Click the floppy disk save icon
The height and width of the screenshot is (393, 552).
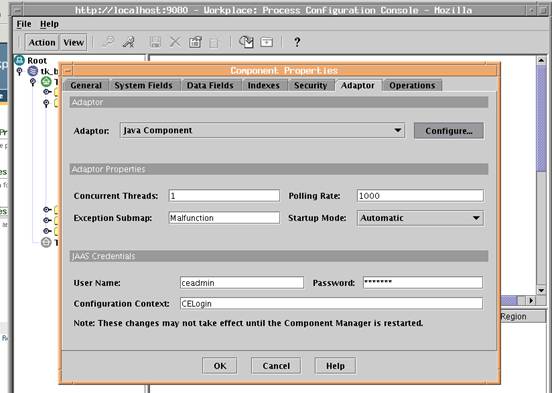coord(155,42)
